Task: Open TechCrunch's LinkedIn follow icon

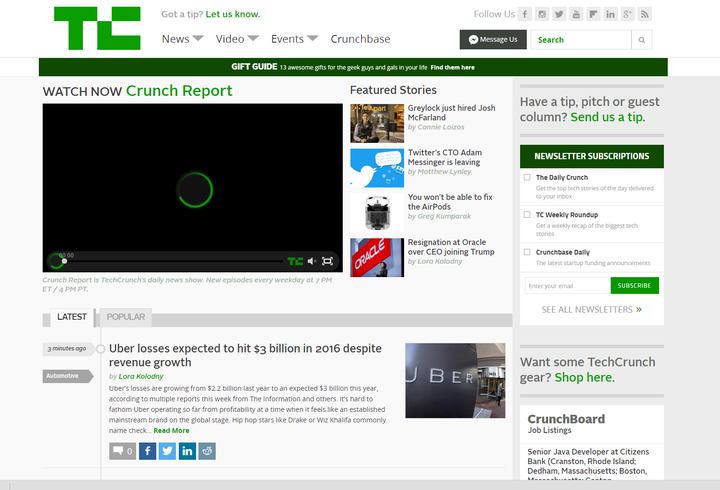Action: pos(610,14)
